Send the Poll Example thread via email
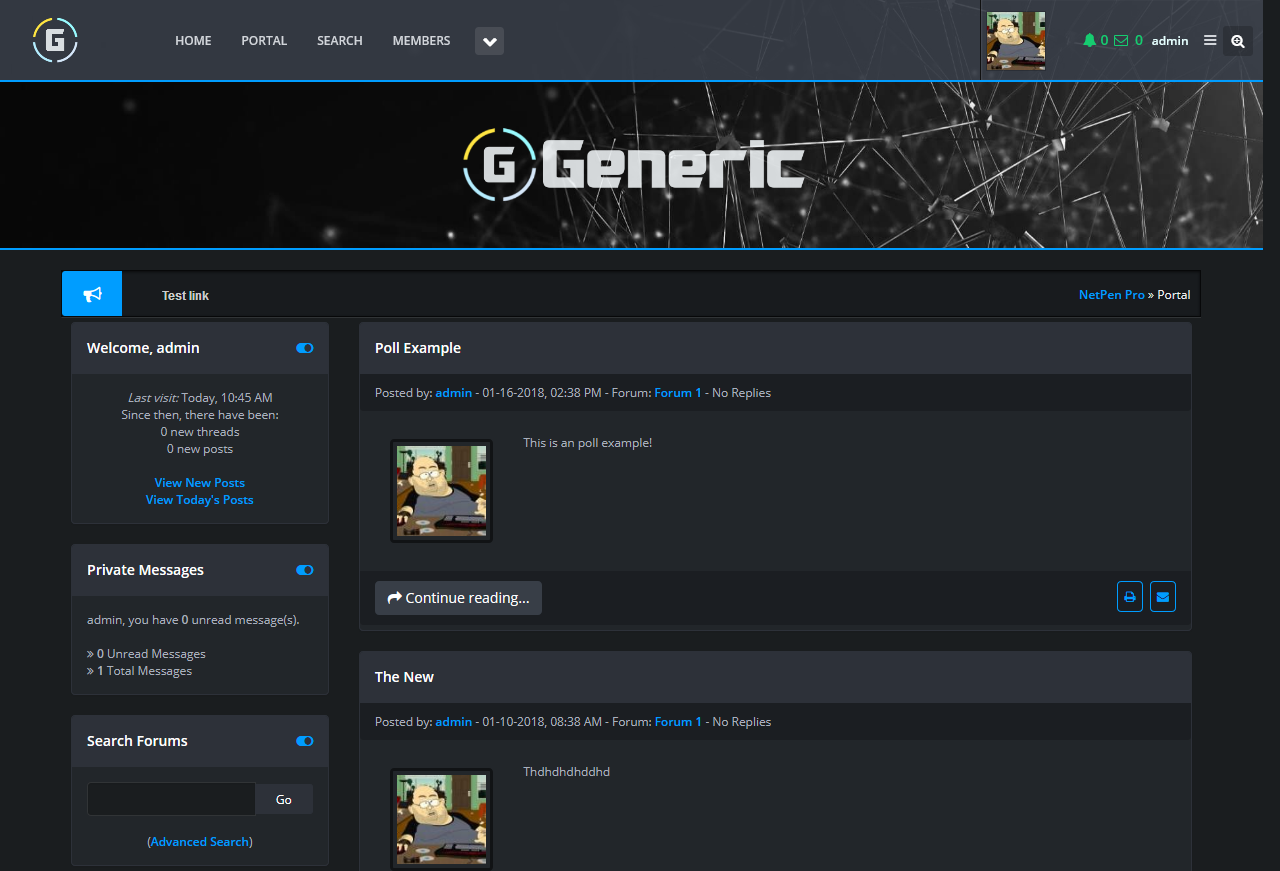Viewport: 1280px width, 871px height. [1162, 596]
